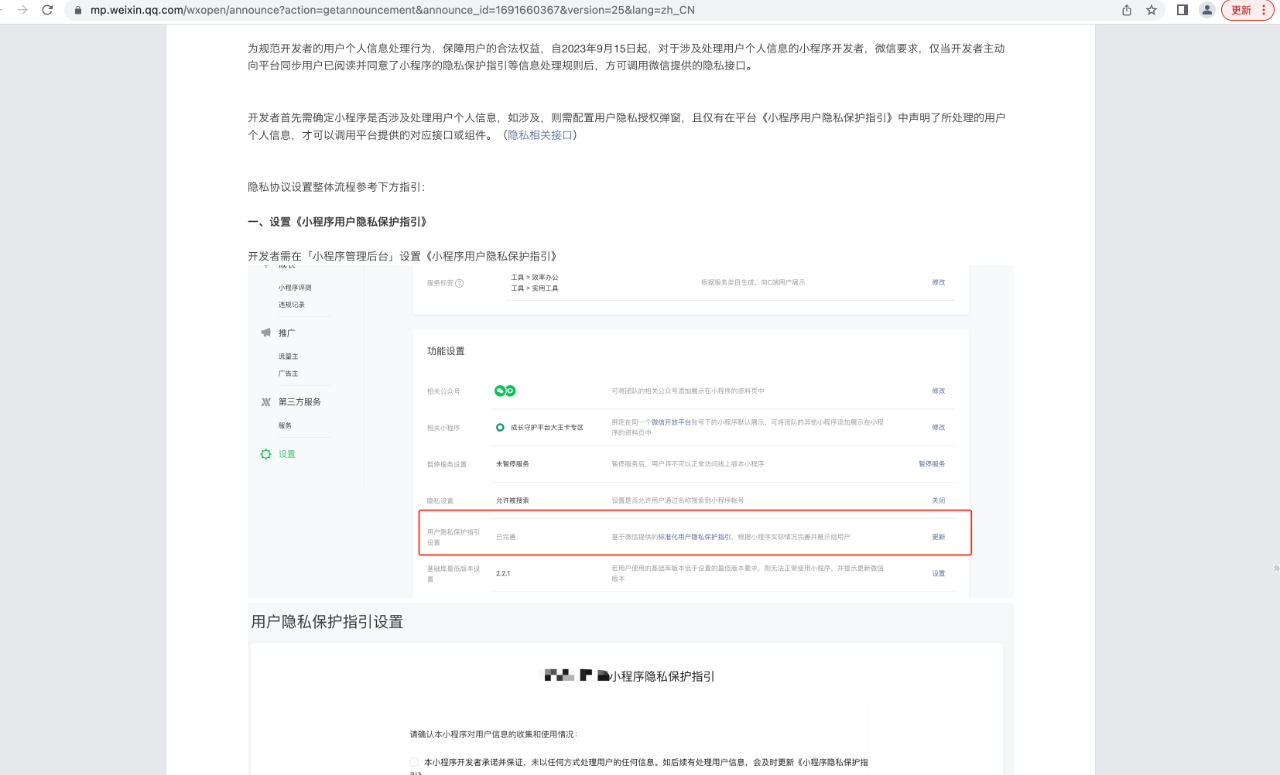
Task: Open the 标准化用户隐私保护指引 link
Action: tap(694, 537)
